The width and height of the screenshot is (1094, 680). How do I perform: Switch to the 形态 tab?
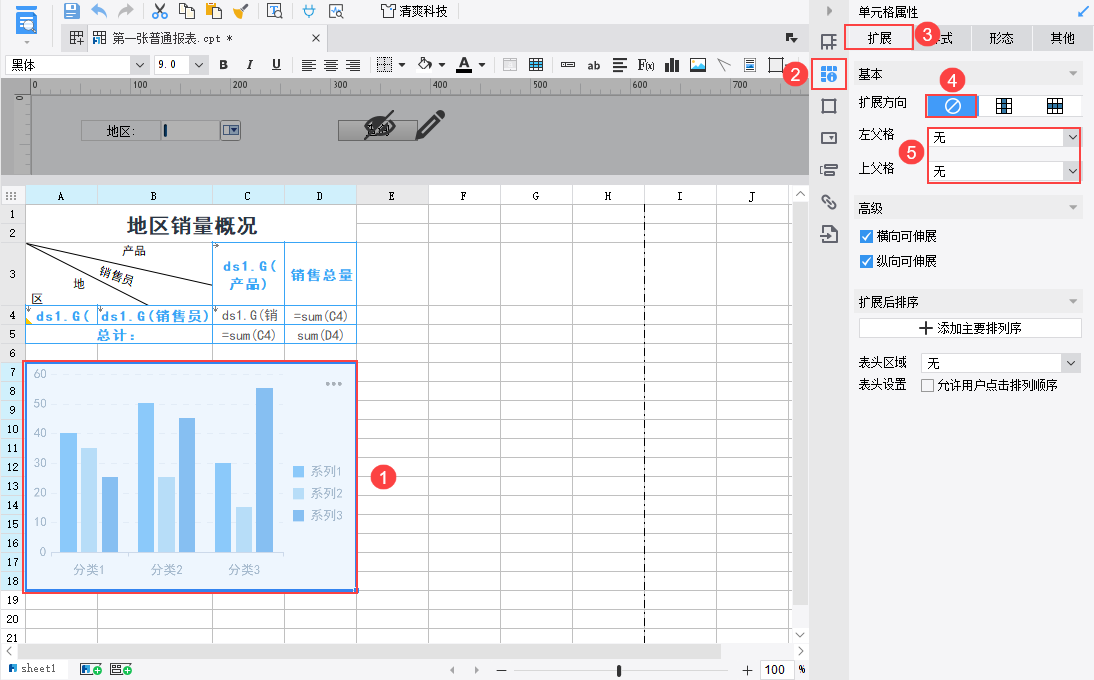coord(1001,38)
